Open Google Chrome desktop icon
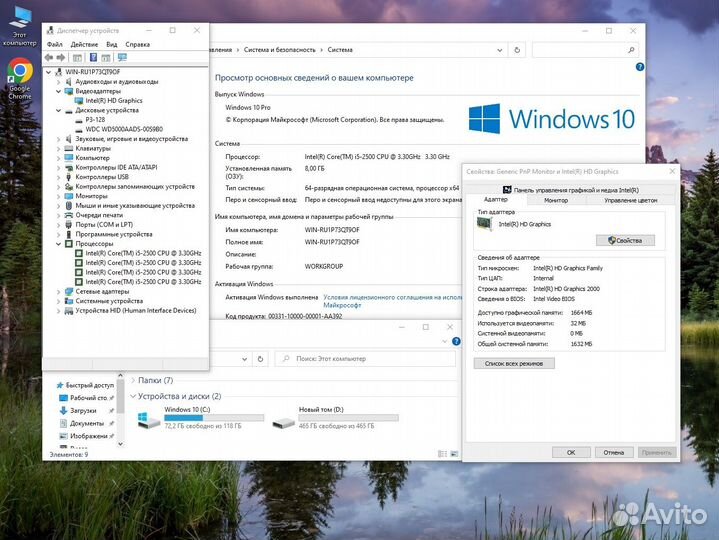 [20, 78]
